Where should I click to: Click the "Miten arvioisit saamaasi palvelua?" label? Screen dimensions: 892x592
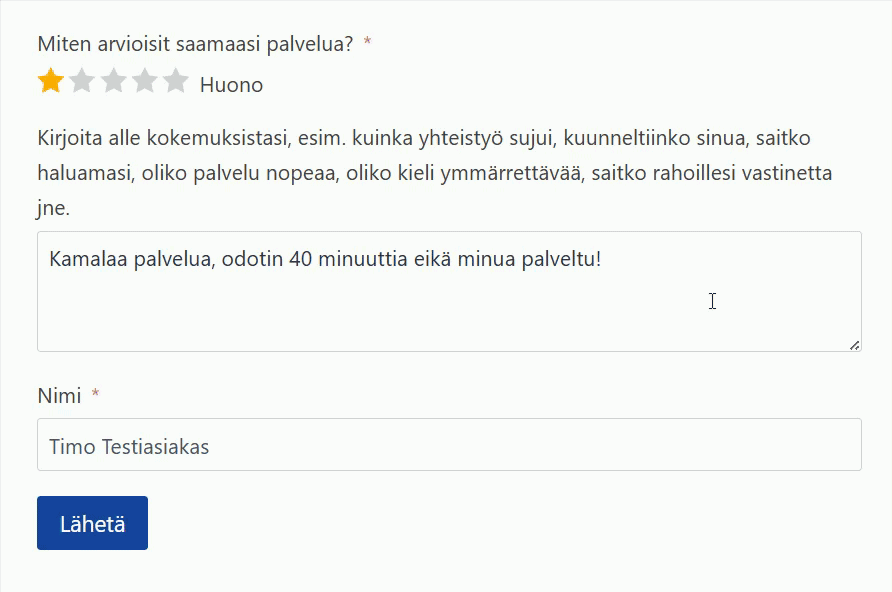coord(195,44)
